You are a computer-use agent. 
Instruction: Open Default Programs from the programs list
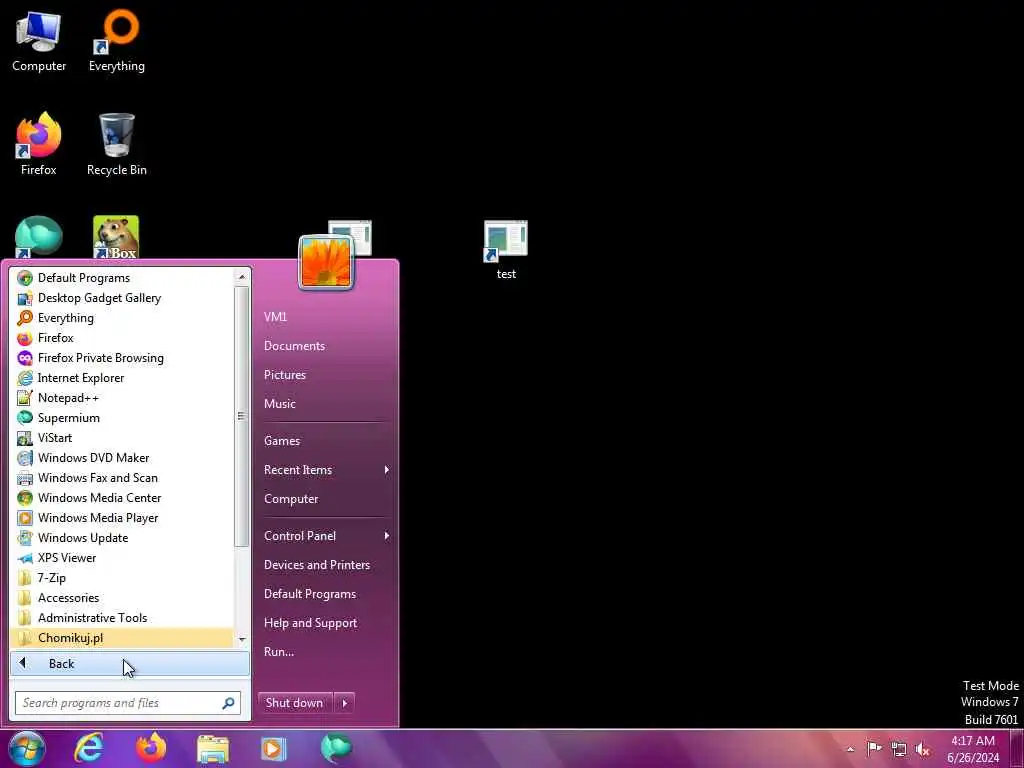click(122, 278)
